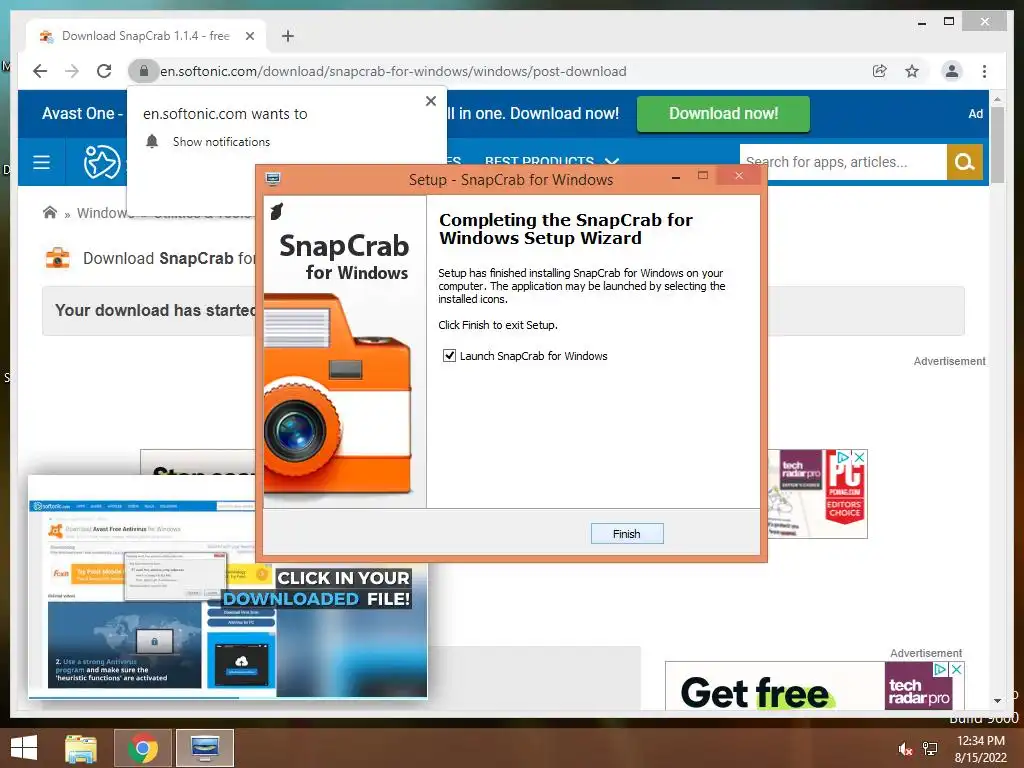Image resolution: width=1024 pixels, height=768 pixels.
Task: Click the Softonic logo icon
Action: [x=102, y=162]
